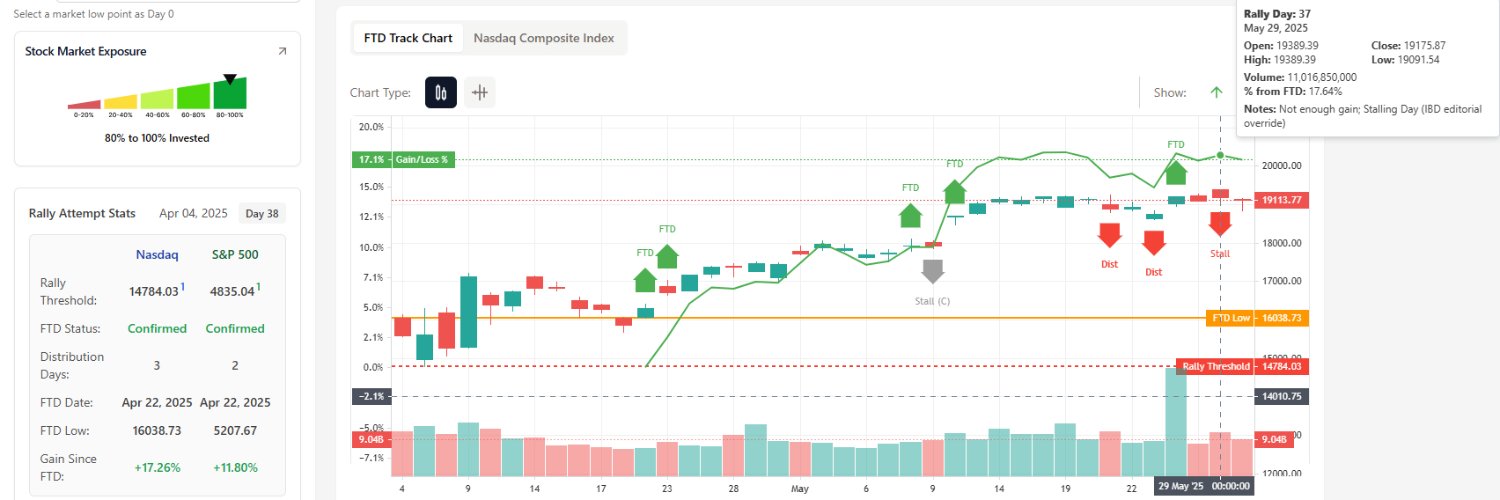Toggle the green up-arrow Show marker

tap(1216, 93)
